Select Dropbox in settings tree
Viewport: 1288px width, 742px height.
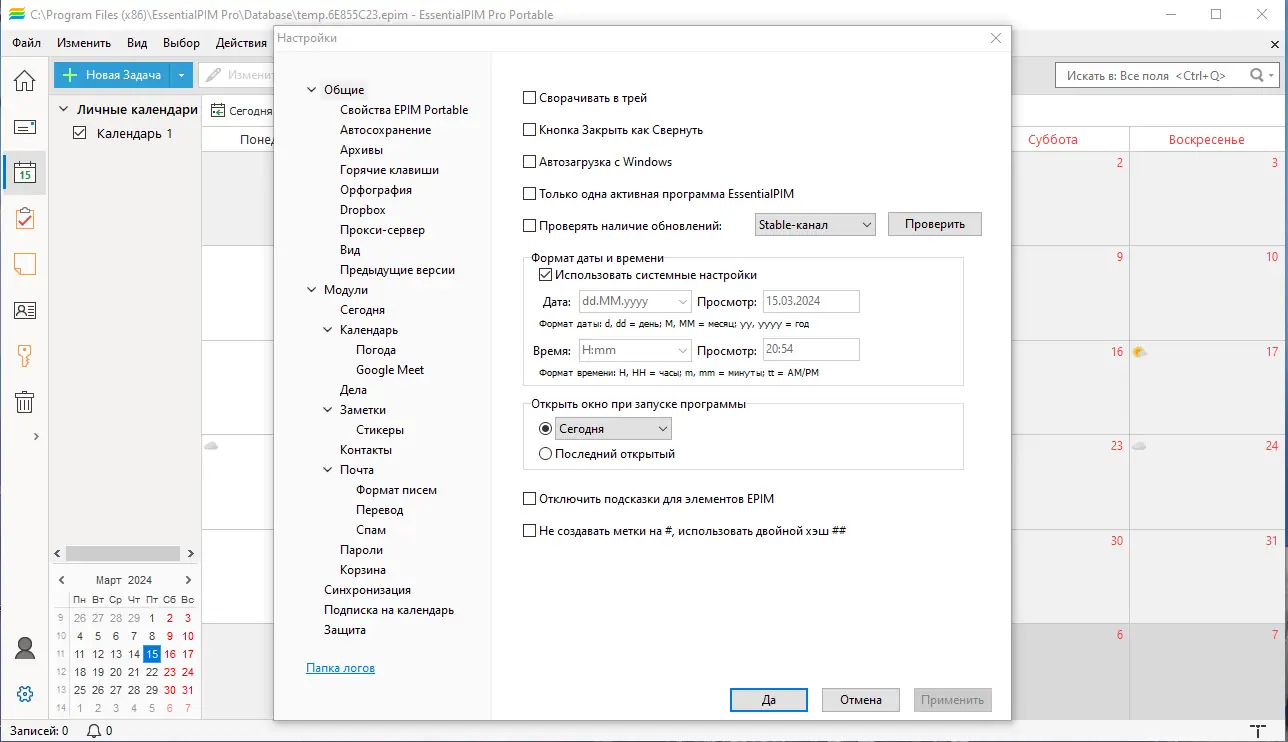click(363, 210)
